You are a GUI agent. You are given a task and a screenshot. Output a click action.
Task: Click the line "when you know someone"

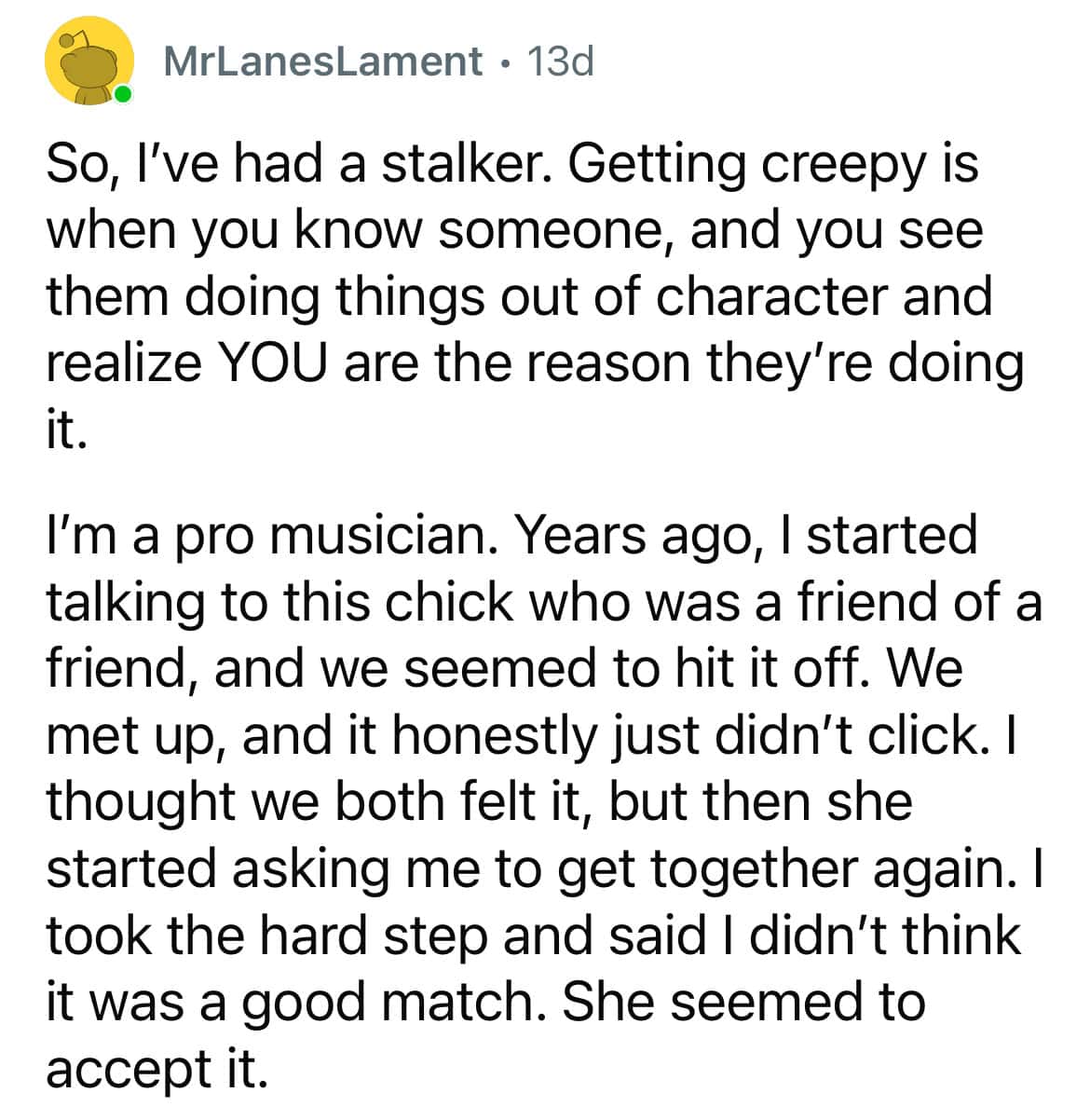pyautogui.click(x=361, y=230)
